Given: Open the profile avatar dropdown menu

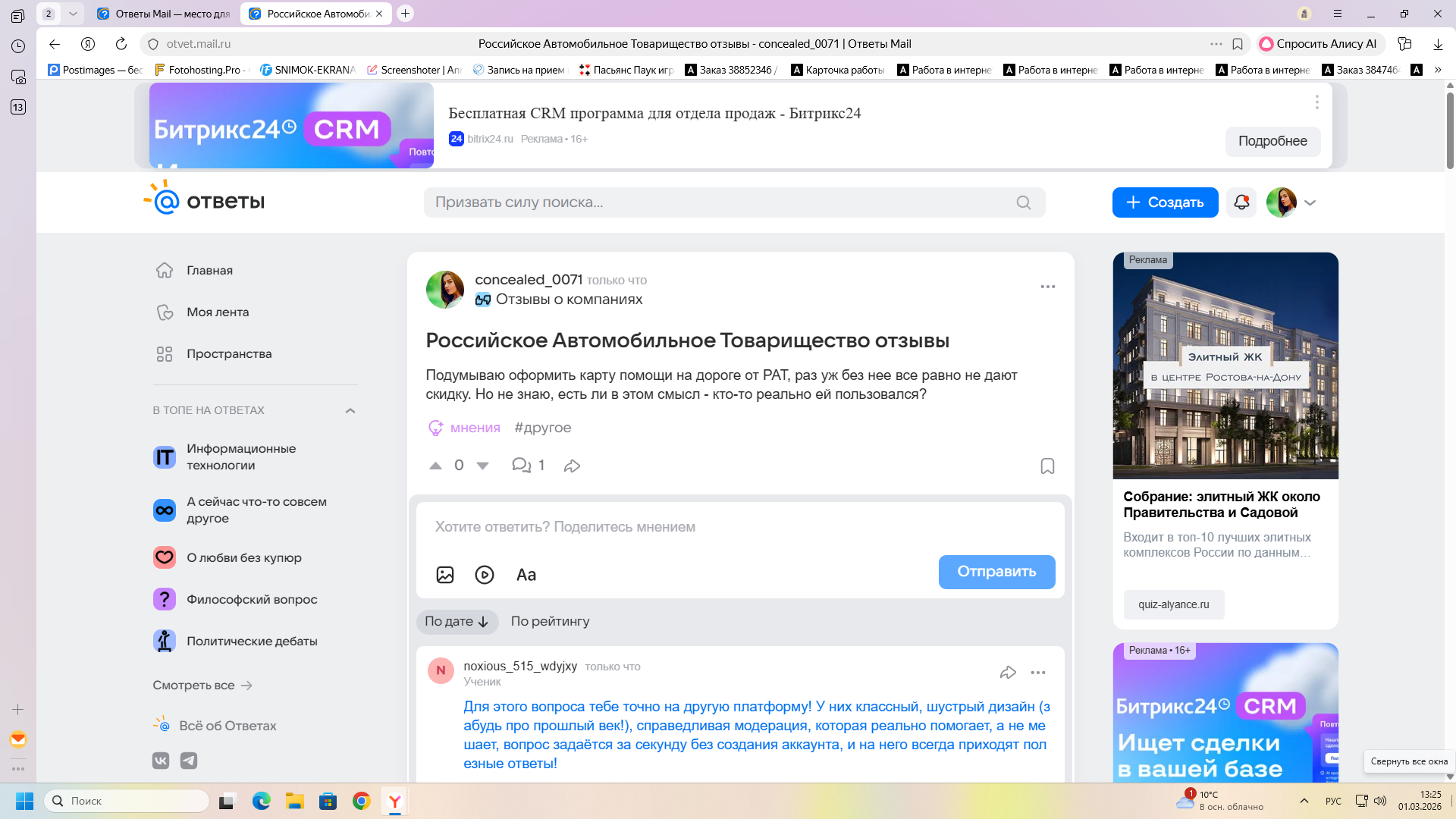Looking at the screenshot, I should pos(1310,202).
